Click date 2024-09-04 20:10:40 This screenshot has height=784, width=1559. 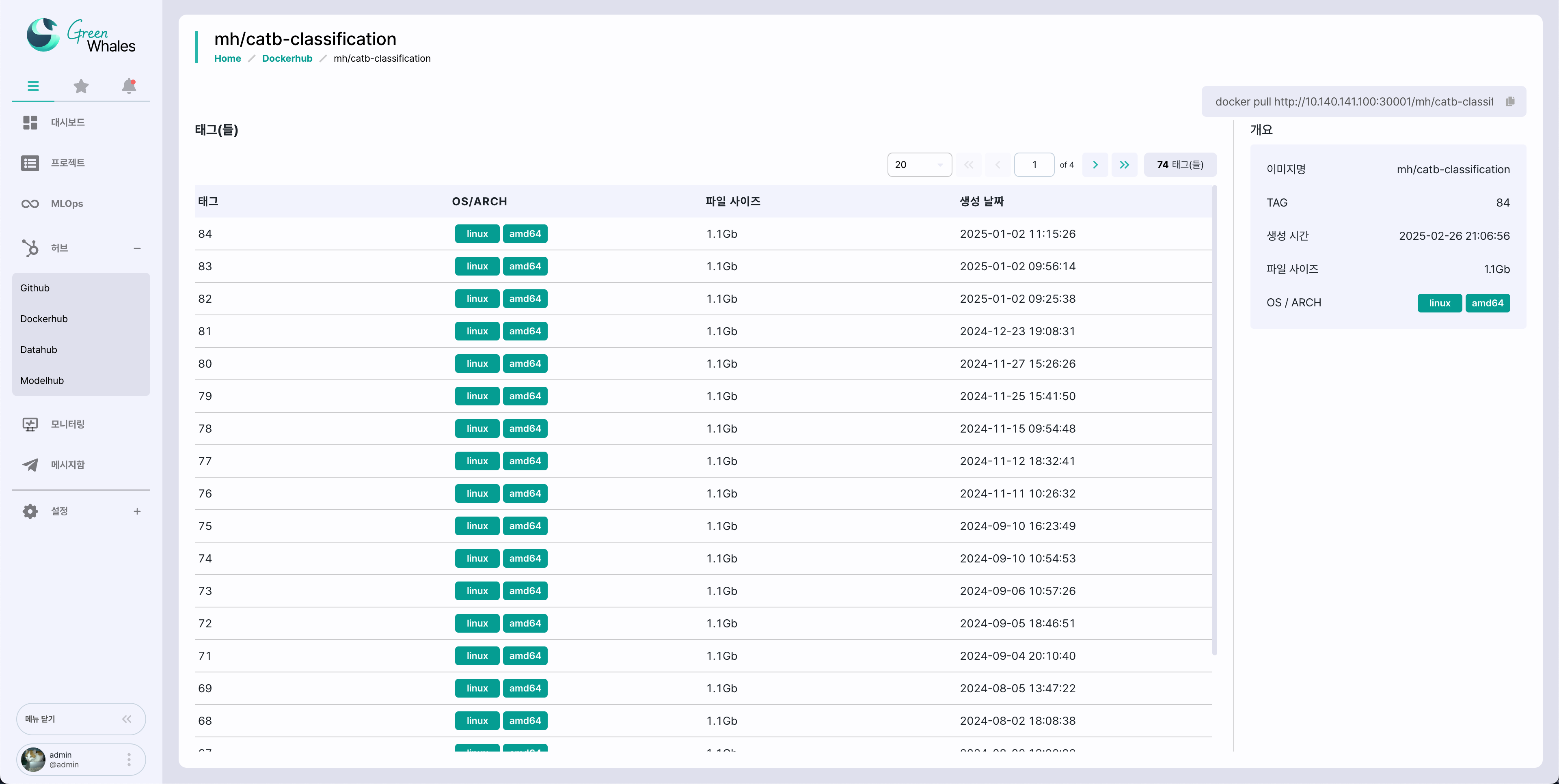coord(1017,656)
